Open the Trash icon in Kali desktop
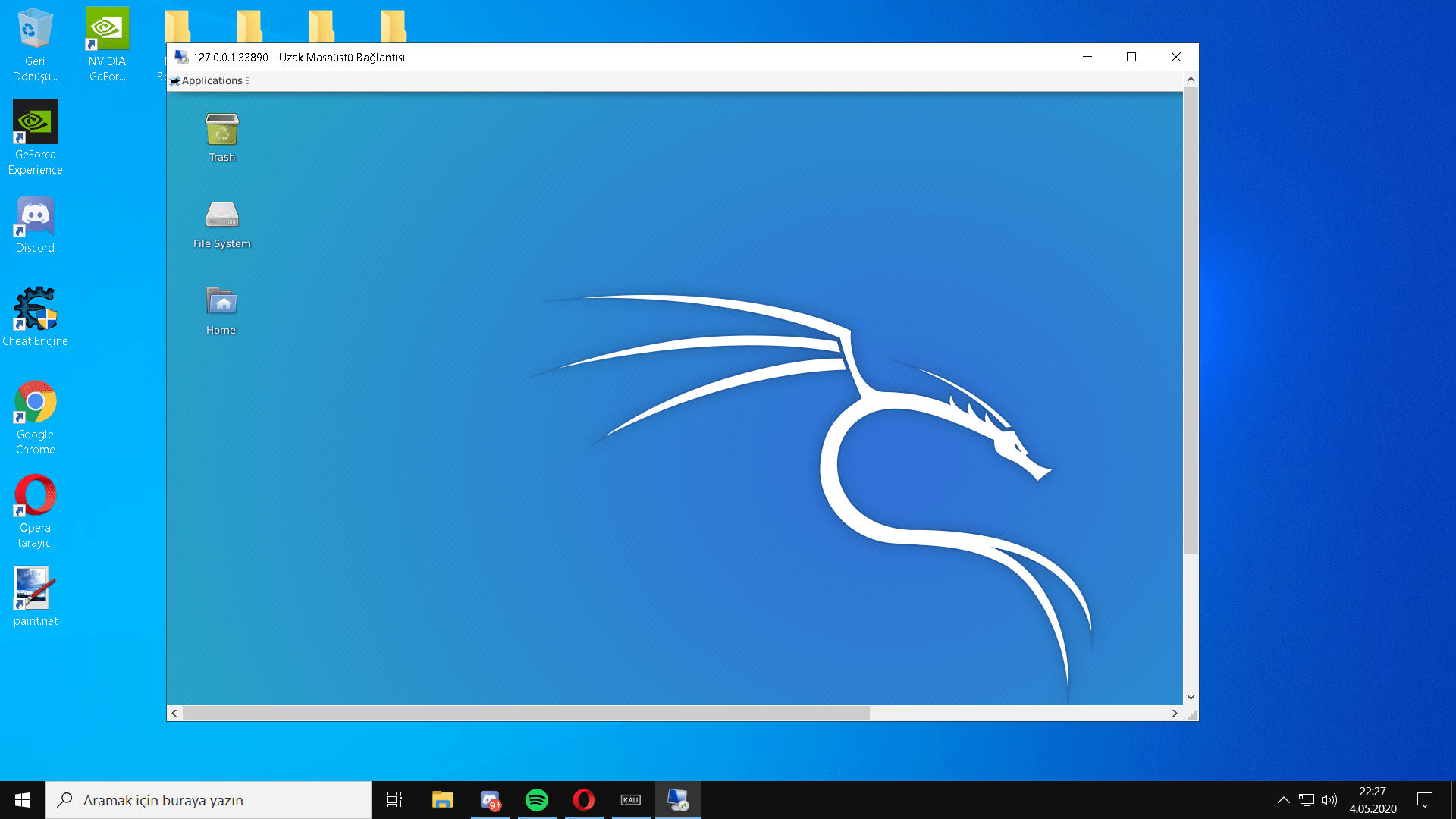 [x=221, y=130]
